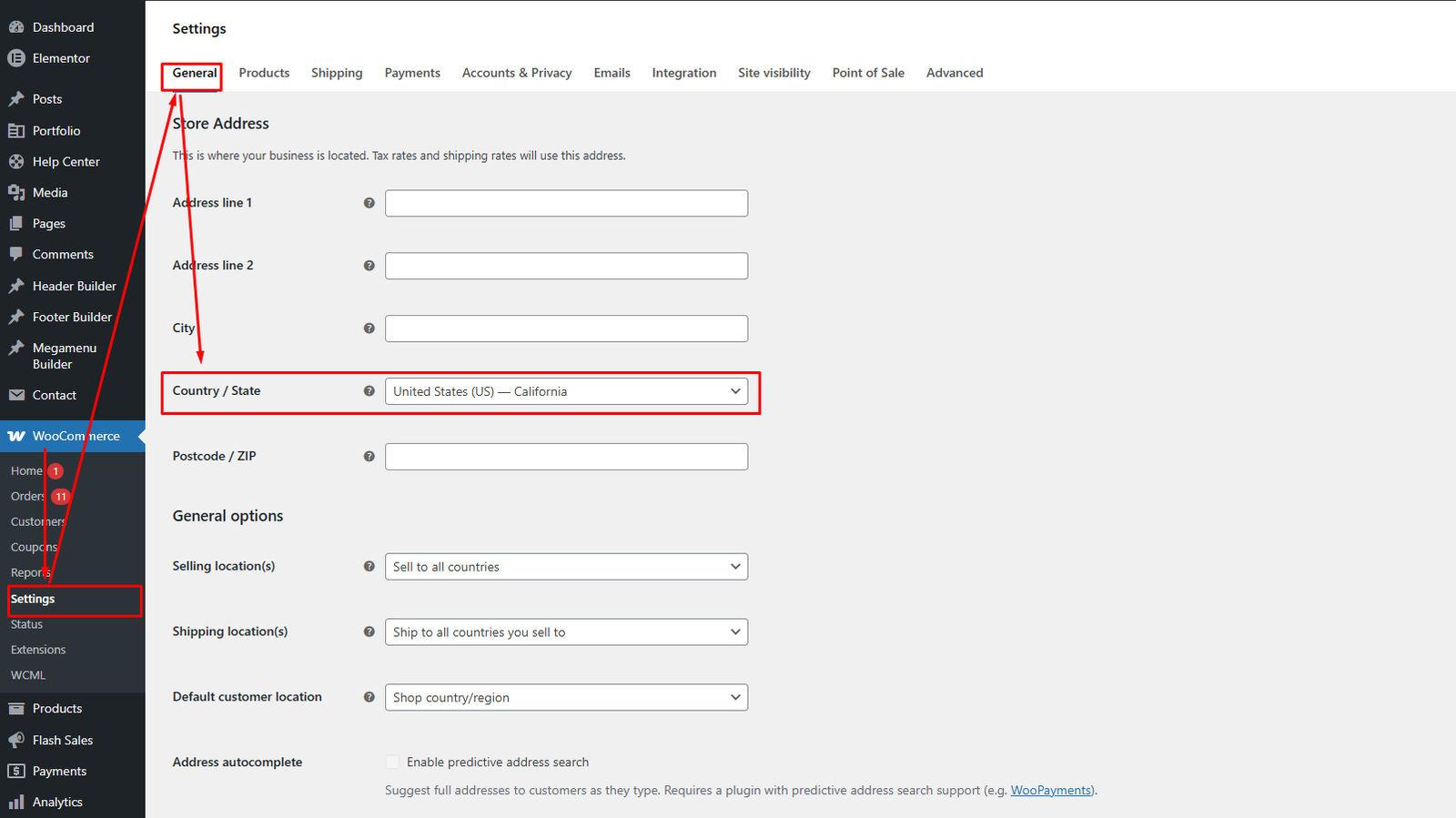Click the Header Builder pin icon

tap(16, 286)
